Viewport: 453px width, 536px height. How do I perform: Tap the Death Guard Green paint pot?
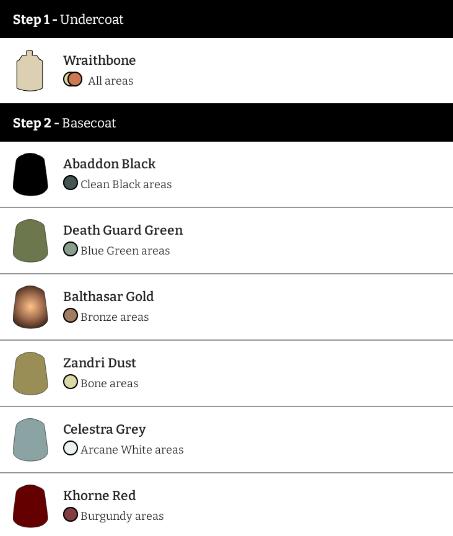pyautogui.click(x=30, y=241)
